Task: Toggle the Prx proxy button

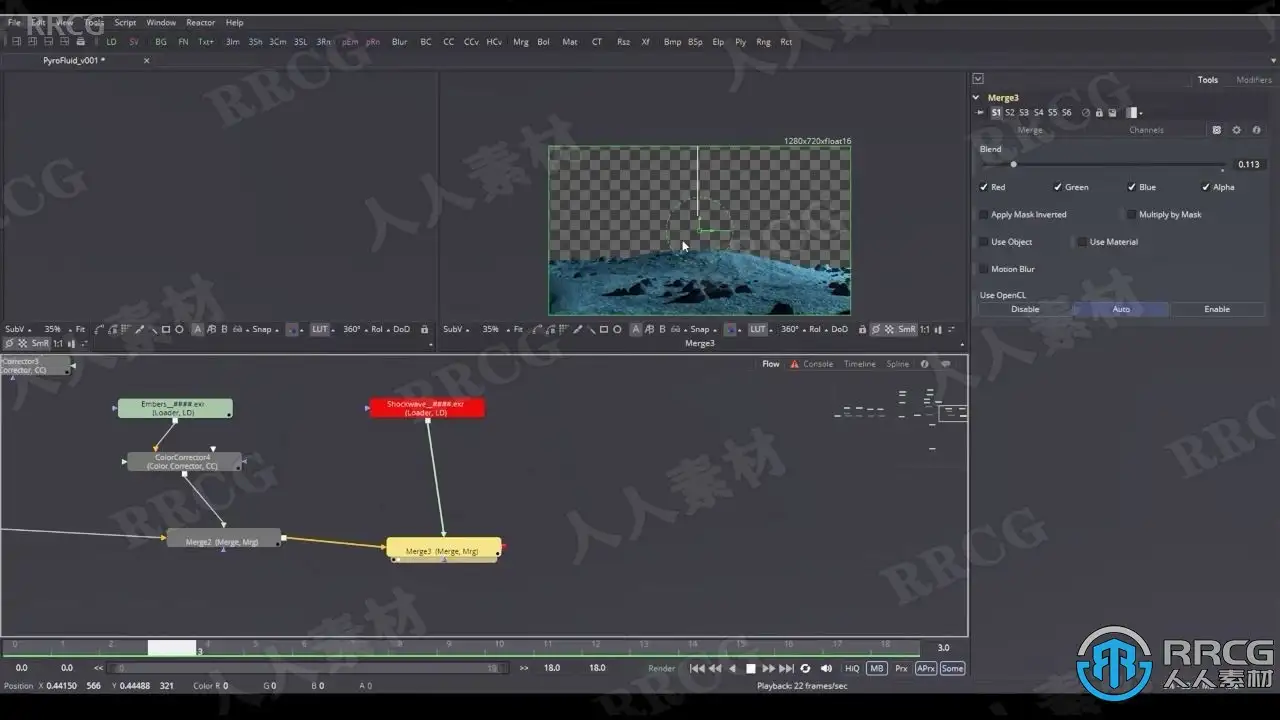Action: click(x=901, y=669)
